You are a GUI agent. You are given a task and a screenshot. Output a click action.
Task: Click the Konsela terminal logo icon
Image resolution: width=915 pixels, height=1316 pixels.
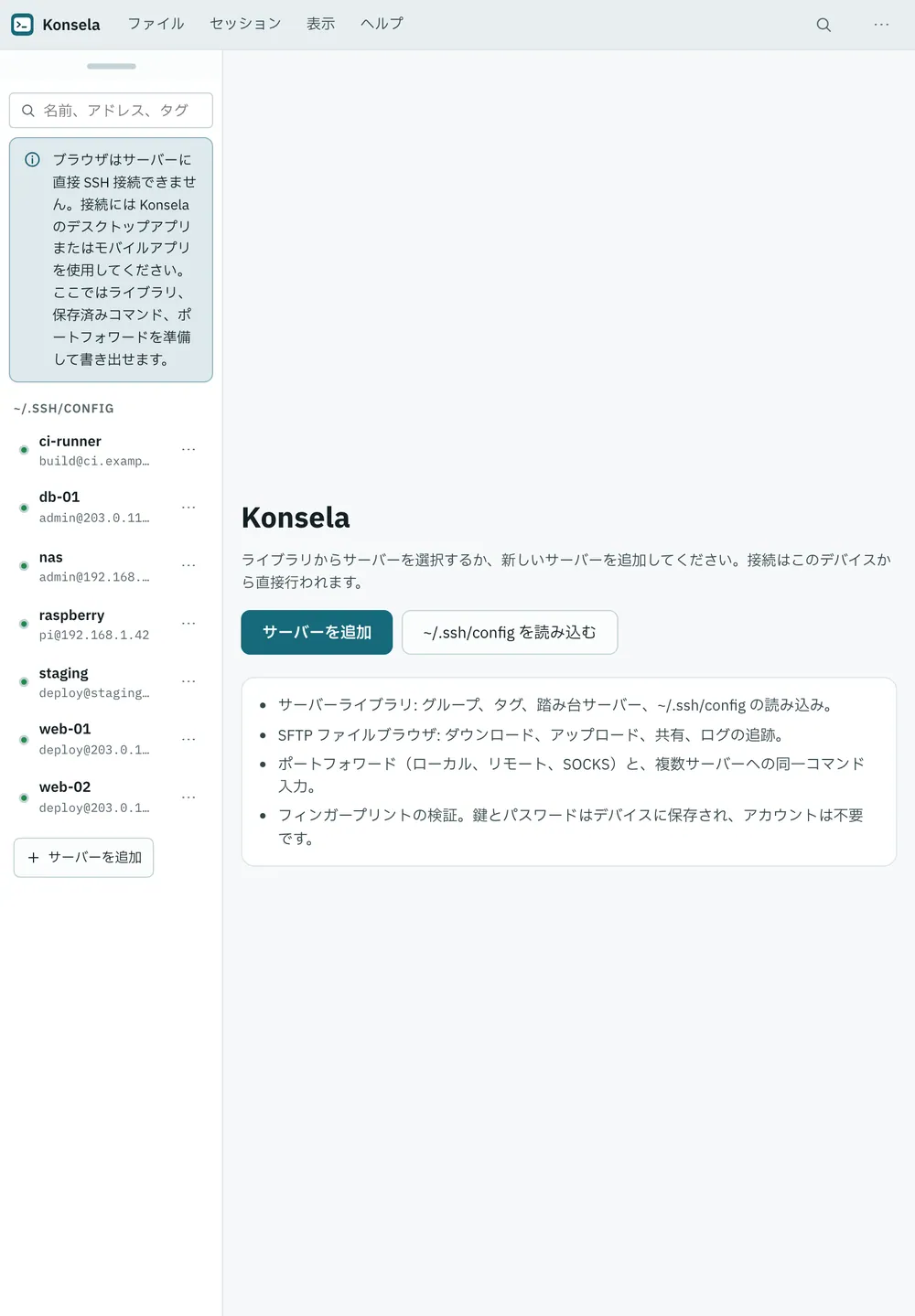[22, 25]
